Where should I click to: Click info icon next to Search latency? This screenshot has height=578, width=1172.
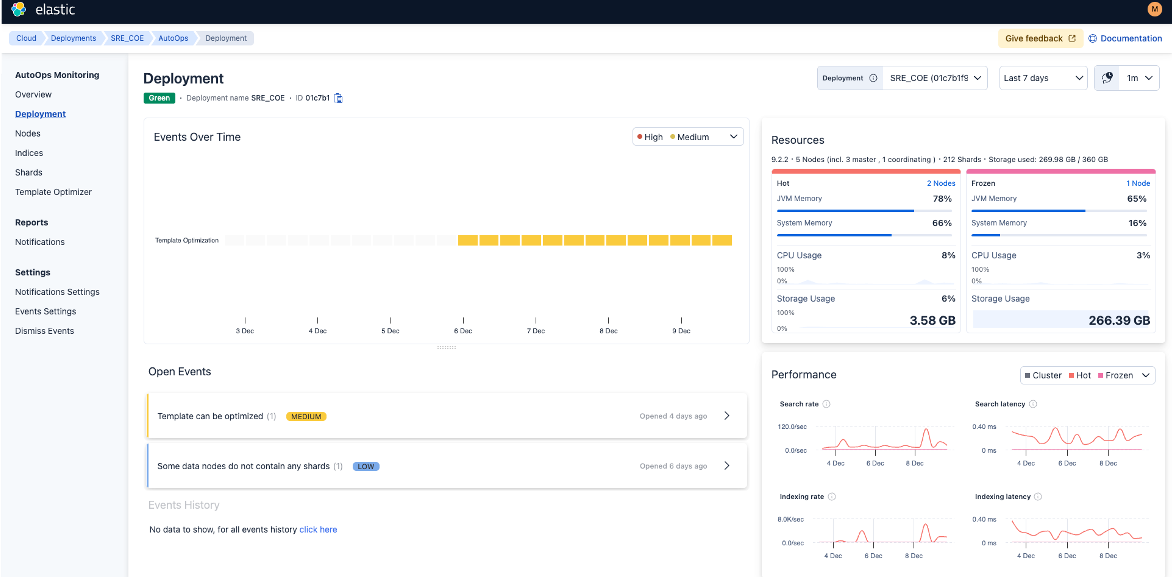pos(1033,404)
